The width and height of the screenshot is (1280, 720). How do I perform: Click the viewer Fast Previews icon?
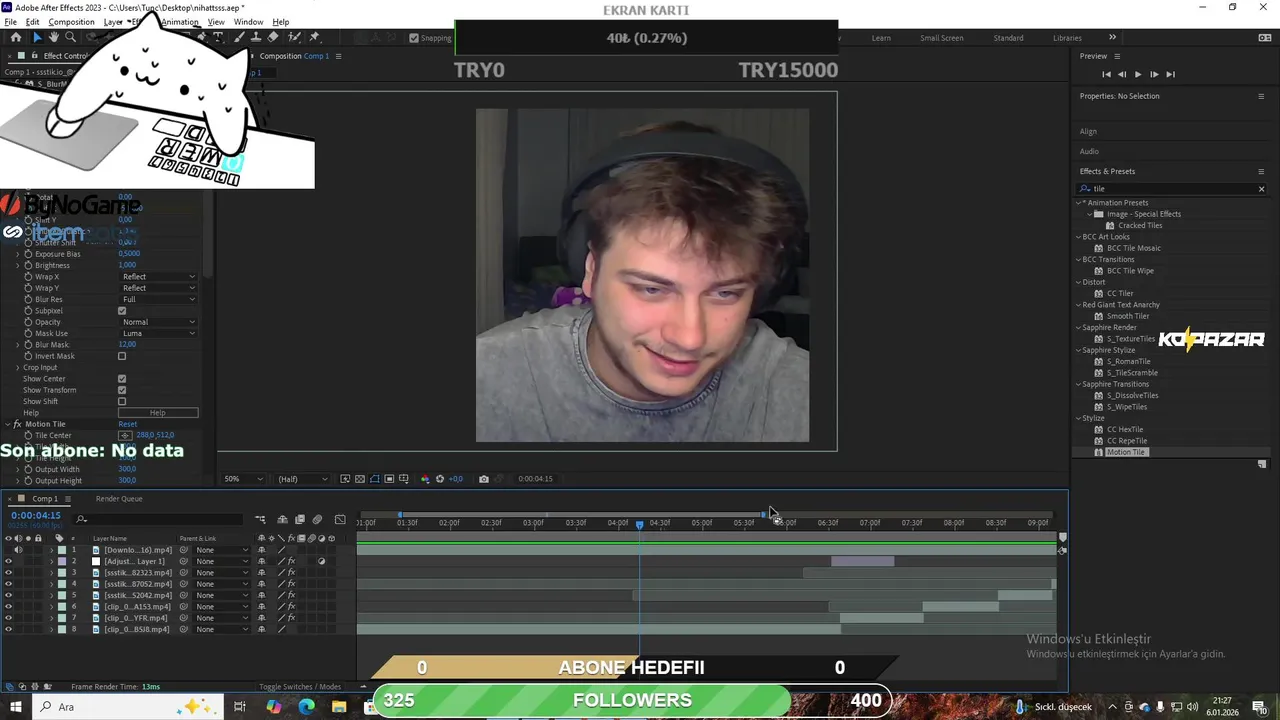click(345, 479)
